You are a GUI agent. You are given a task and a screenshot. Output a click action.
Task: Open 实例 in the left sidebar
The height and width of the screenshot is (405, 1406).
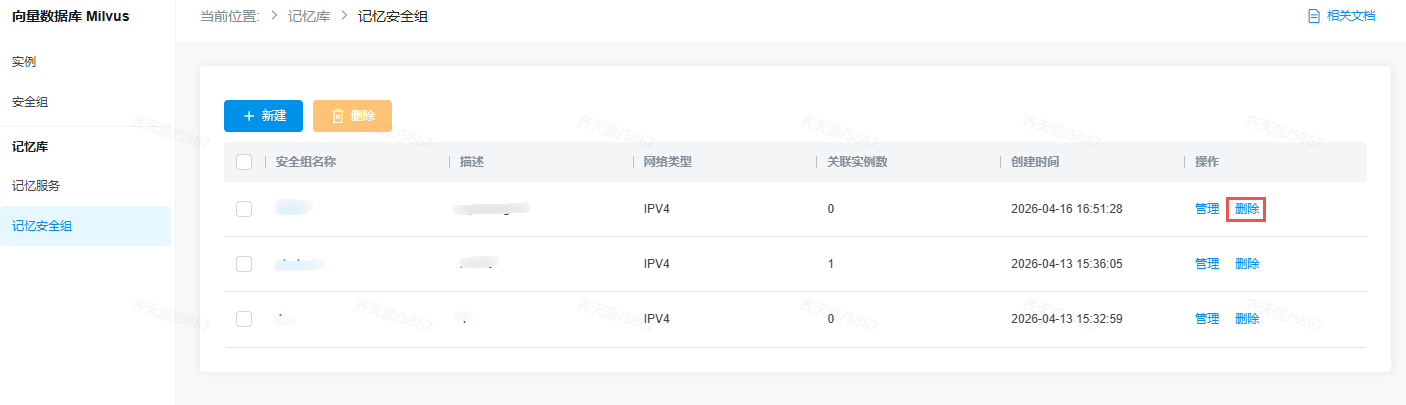click(x=24, y=62)
